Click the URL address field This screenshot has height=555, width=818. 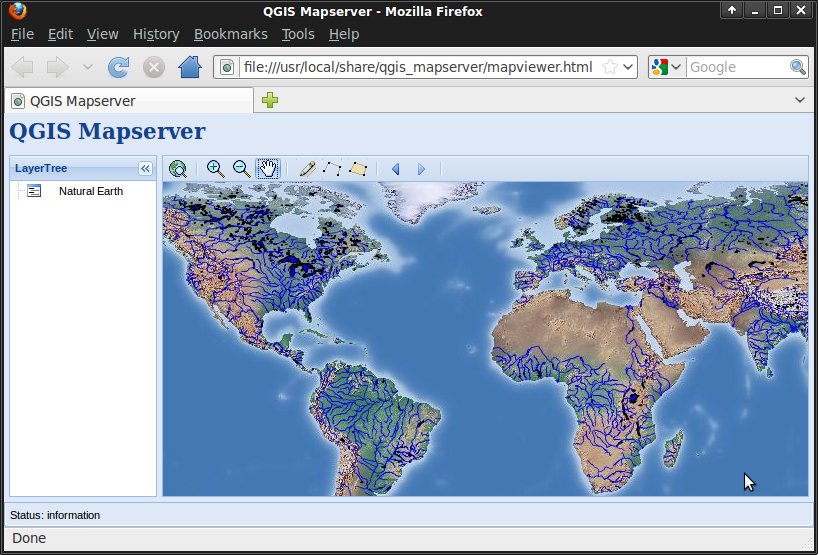click(417, 67)
